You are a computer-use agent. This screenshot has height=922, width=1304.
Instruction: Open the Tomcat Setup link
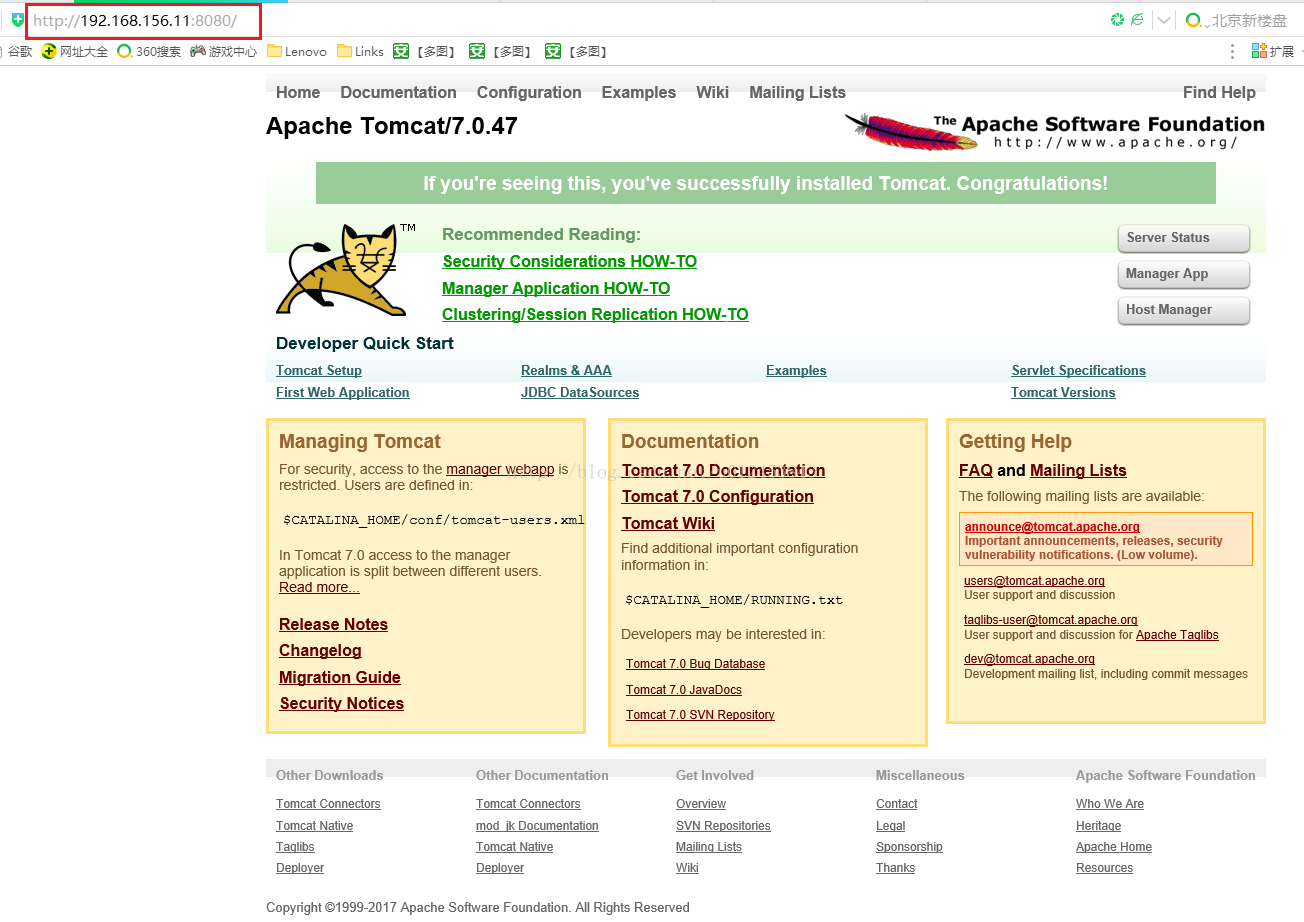point(319,370)
